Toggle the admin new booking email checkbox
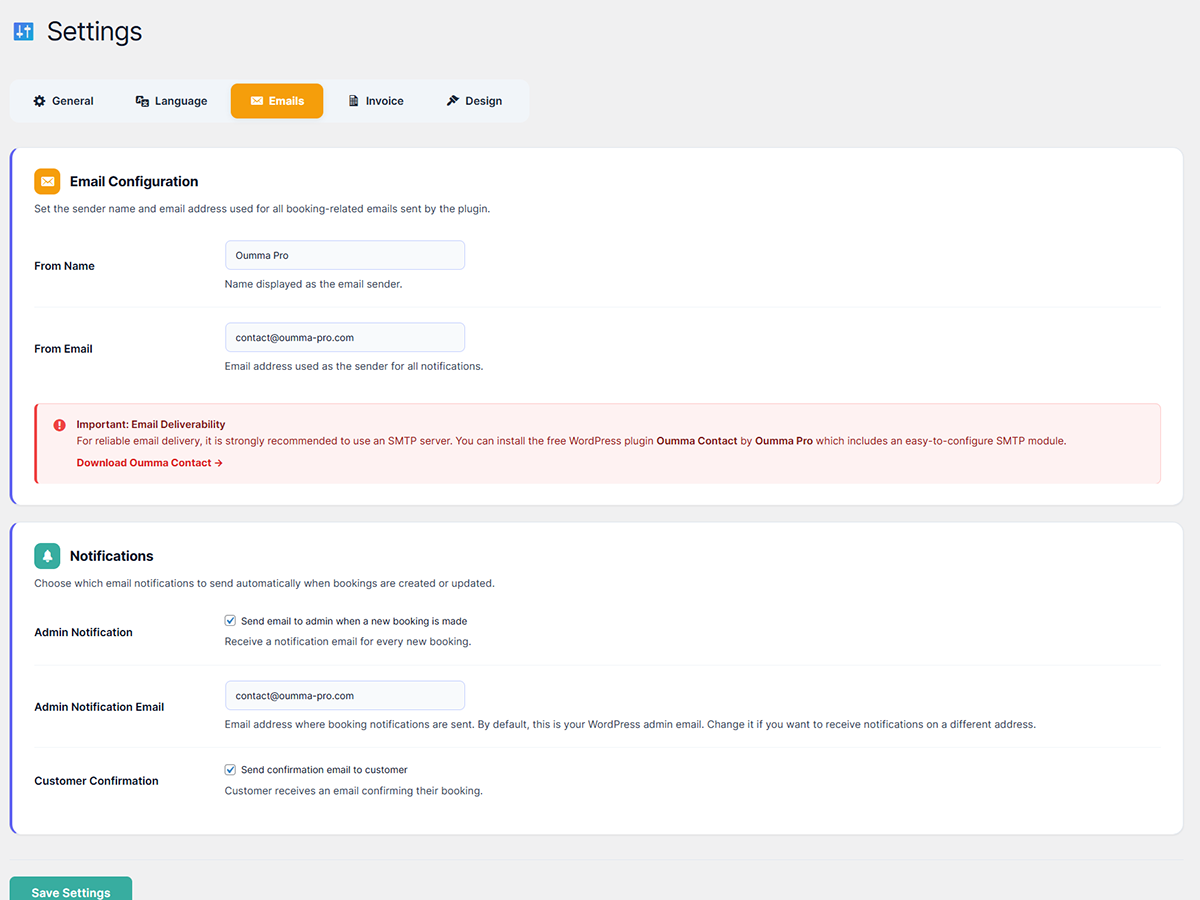The height and width of the screenshot is (900, 1200). 231,621
